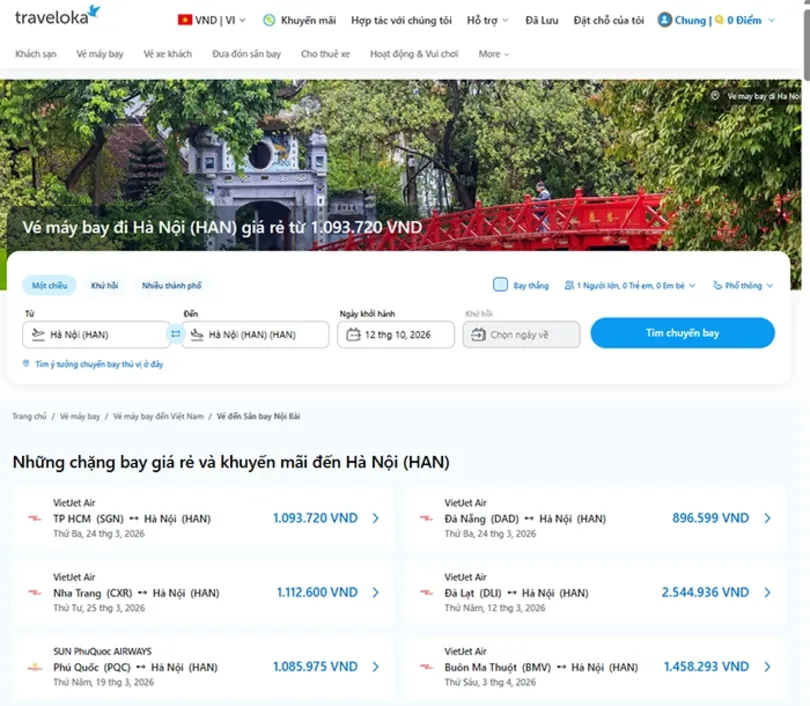Expand the Hỗ trợ menu
Viewport: 810px width, 706px height.
pos(487,20)
